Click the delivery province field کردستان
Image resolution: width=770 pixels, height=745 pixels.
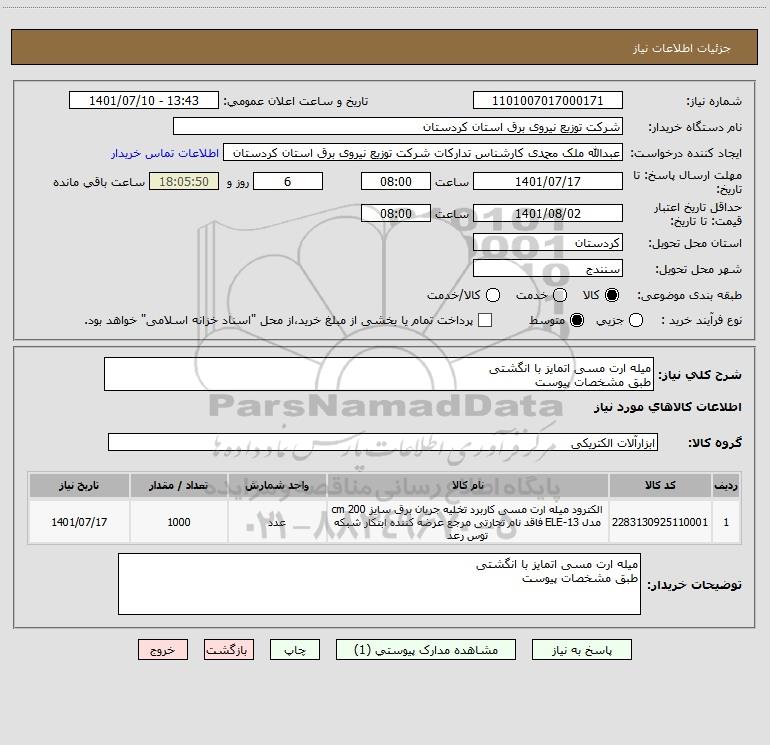point(548,242)
